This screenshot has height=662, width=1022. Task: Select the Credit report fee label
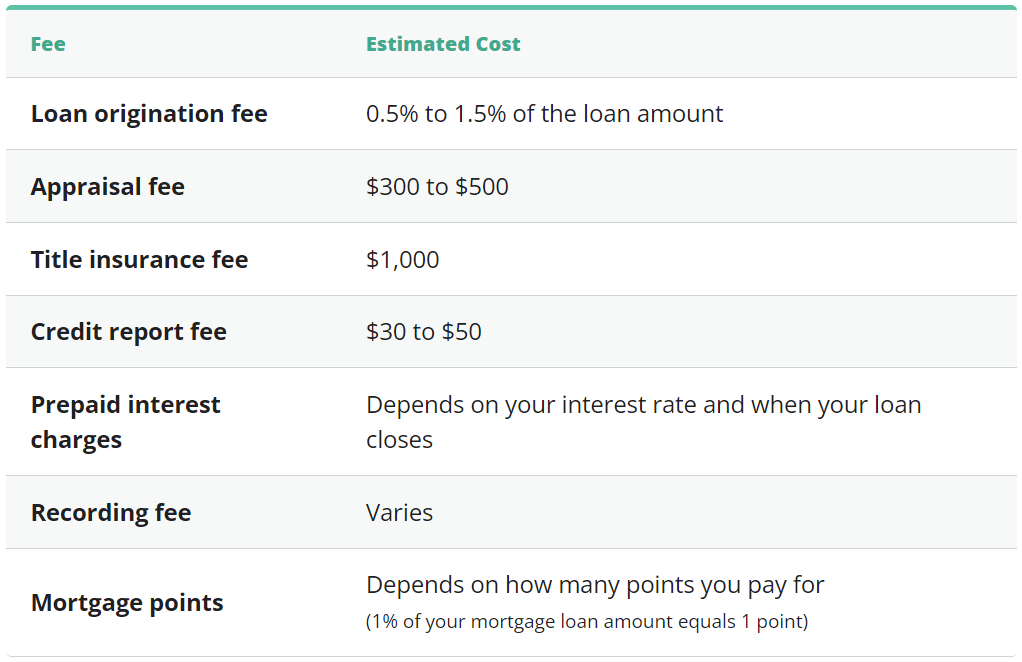(129, 332)
